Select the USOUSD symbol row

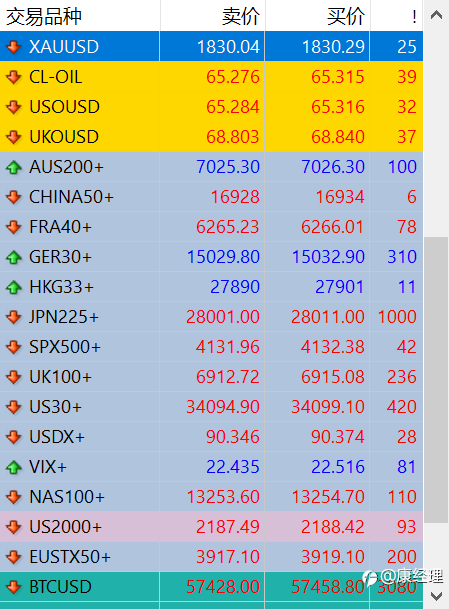(211, 107)
